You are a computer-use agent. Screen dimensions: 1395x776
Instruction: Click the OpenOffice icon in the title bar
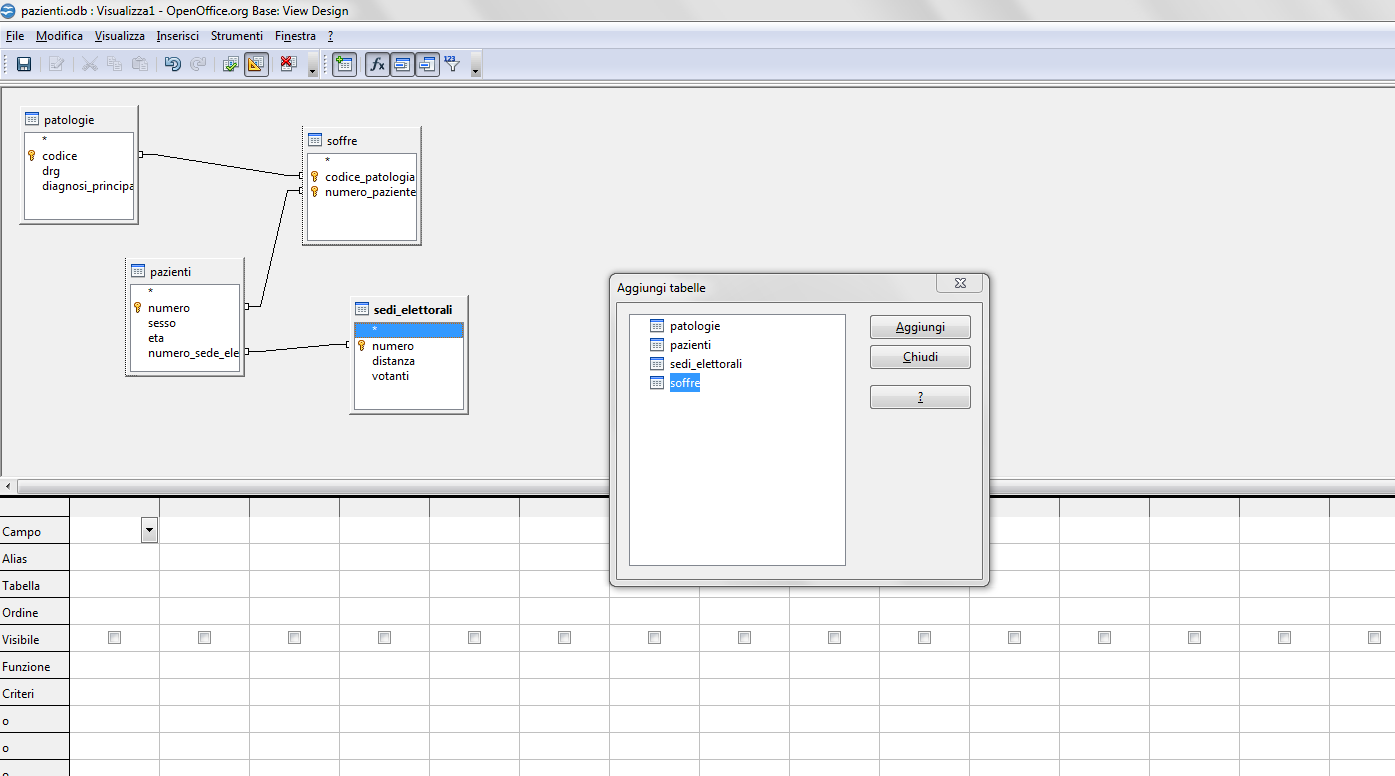click(8, 11)
